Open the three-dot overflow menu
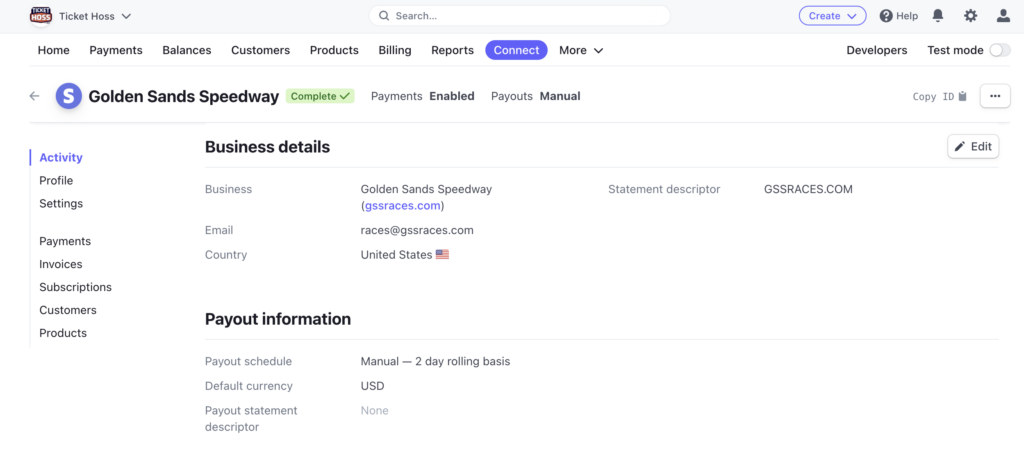Screen dimensions: 1024x455 [994, 96]
